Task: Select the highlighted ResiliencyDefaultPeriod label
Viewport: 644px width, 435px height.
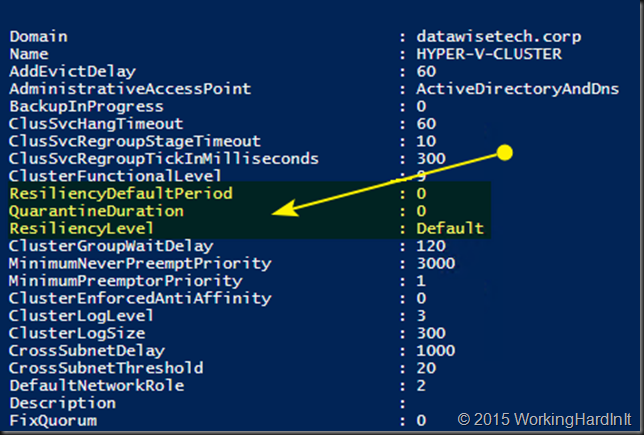Action: pyautogui.click(x=121, y=193)
